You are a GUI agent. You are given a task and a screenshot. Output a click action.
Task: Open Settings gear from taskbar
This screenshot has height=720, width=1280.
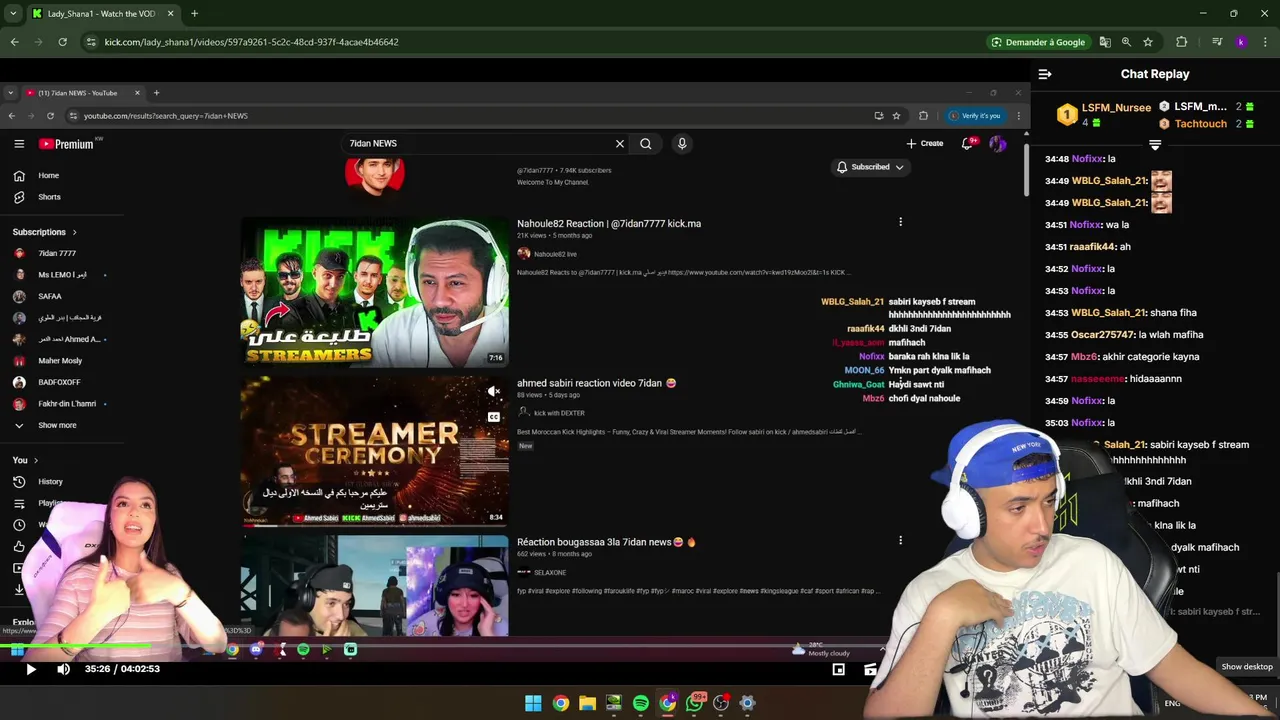(747, 703)
